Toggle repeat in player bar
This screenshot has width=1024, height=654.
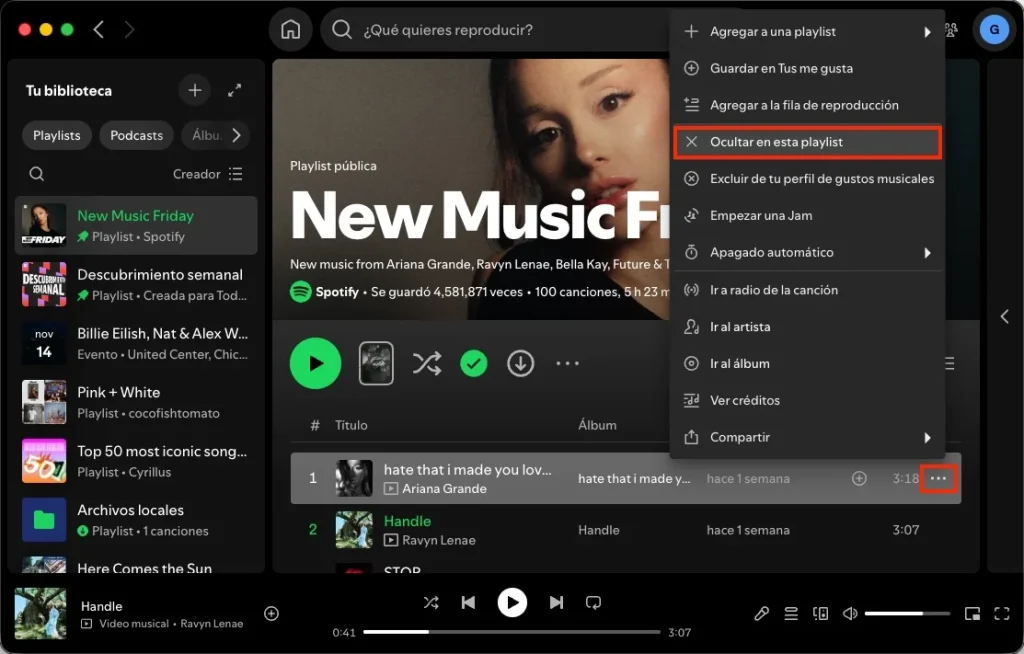pyautogui.click(x=594, y=602)
